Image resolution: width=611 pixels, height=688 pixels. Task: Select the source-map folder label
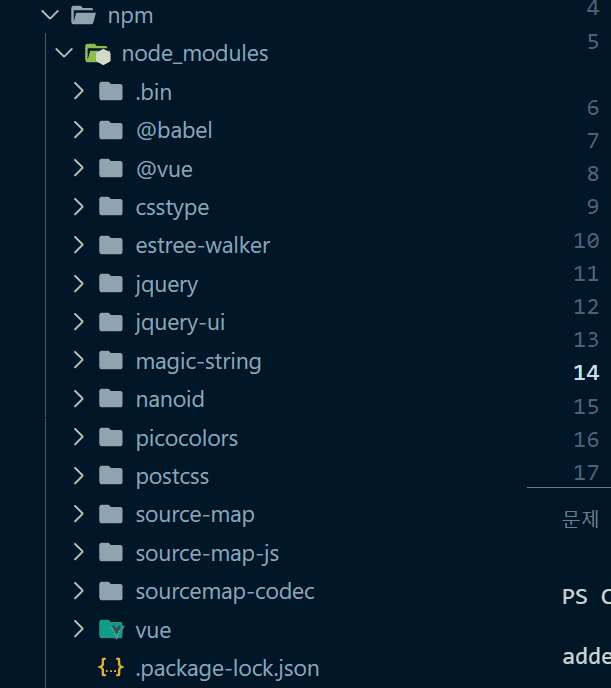195,516
